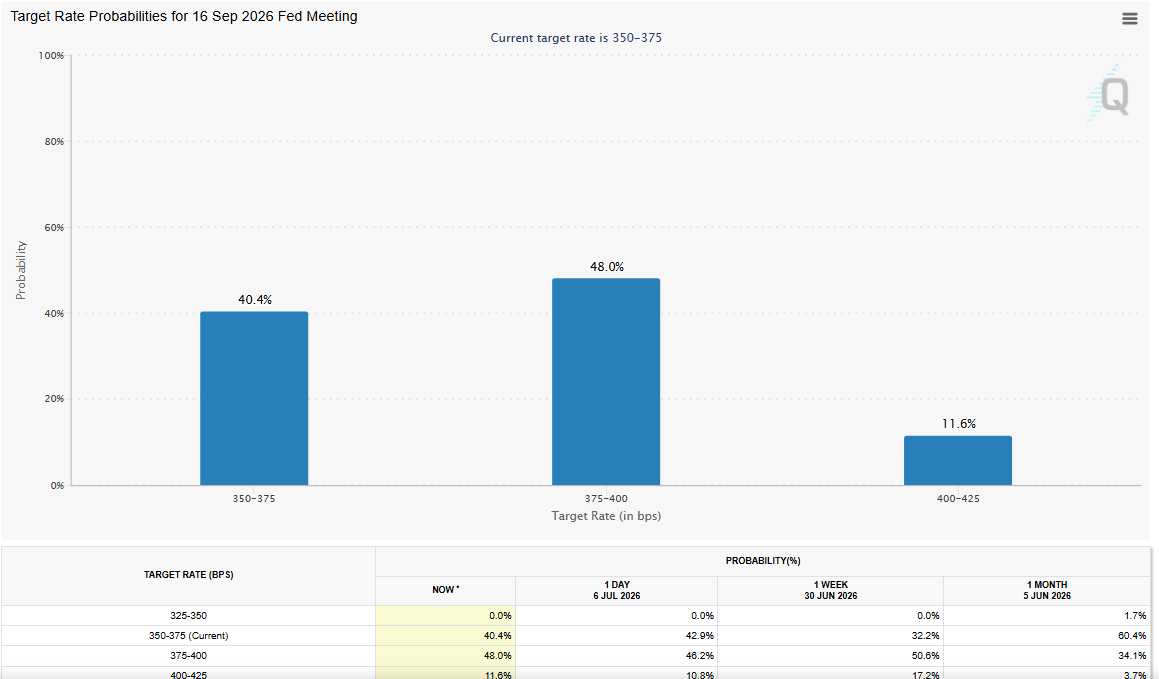1159x679 pixels.
Task: Click the 'Probability' y-axis title
Action: (21, 270)
